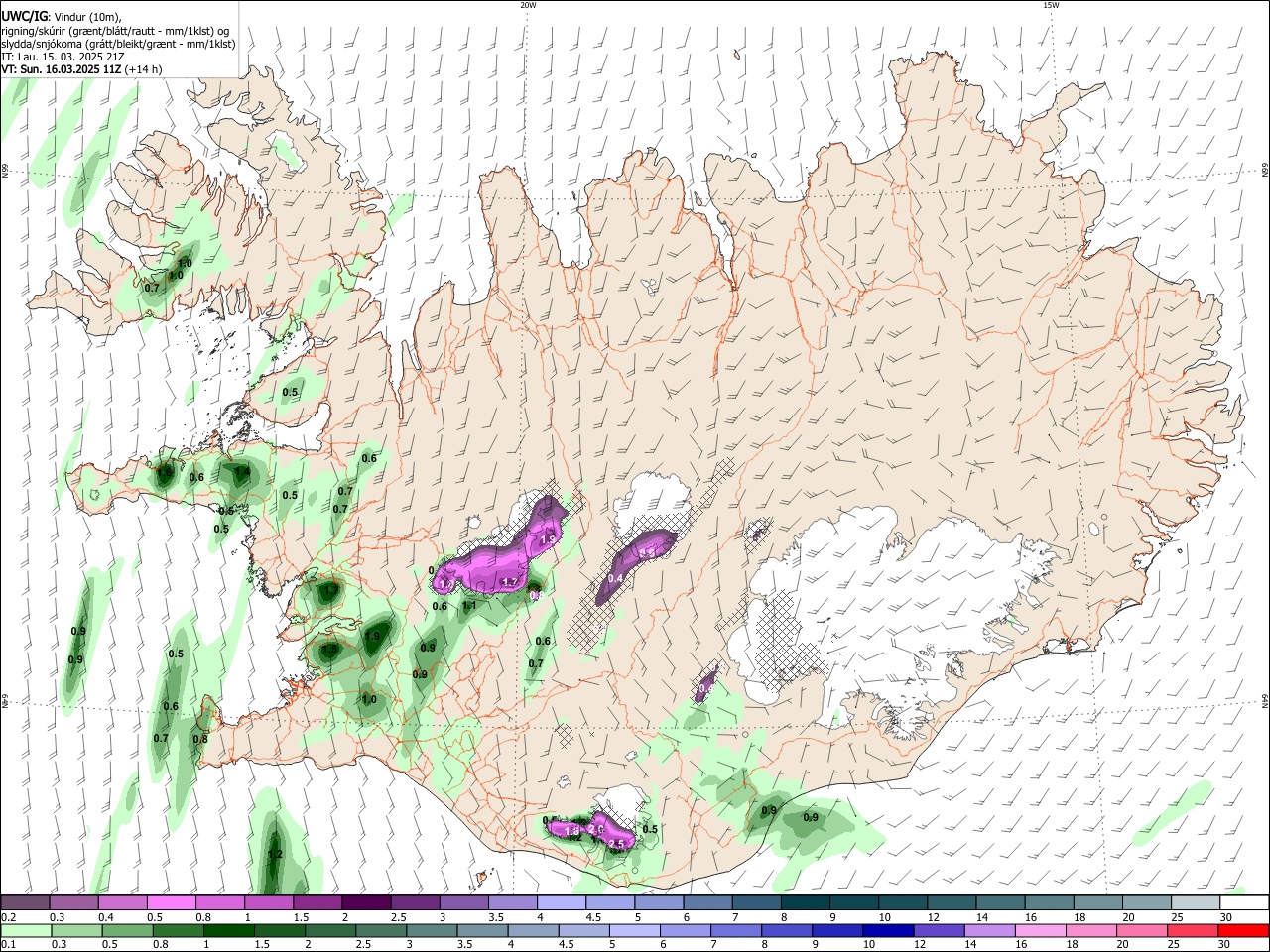Click the 1.4 value on Snæfellsnes peninsula
This screenshot has height=952, width=1270.
[x=242, y=472]
